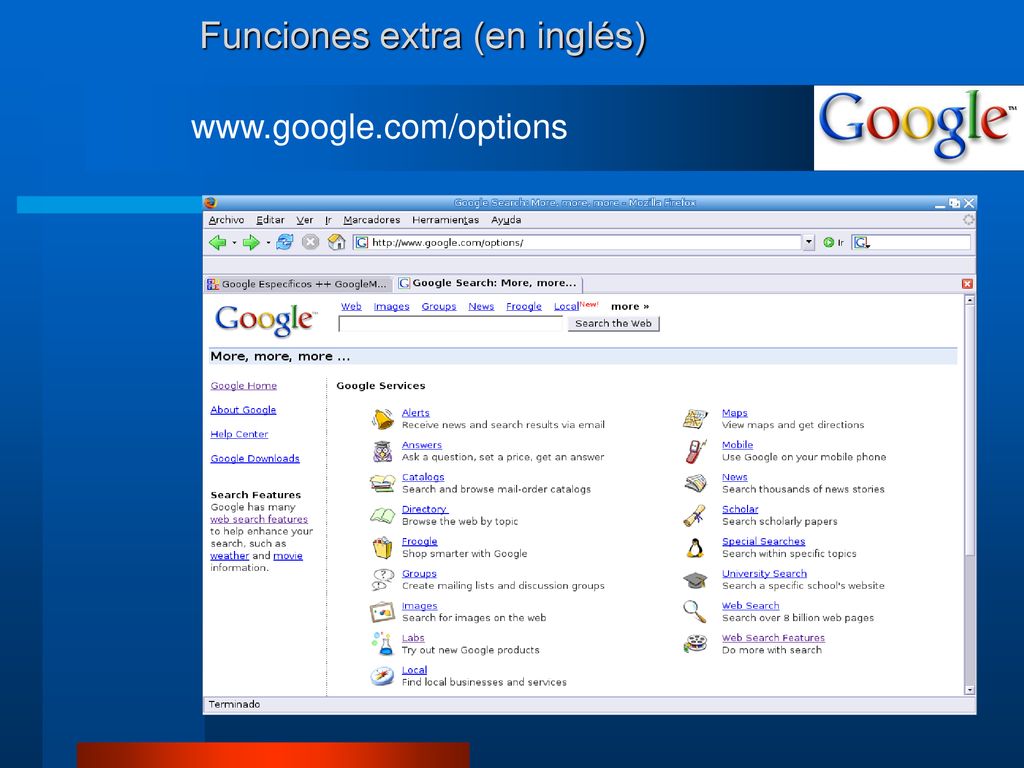This screenshot has height=768, width=1024.
Task: Open the Herramientas menu
Action: 445,220
